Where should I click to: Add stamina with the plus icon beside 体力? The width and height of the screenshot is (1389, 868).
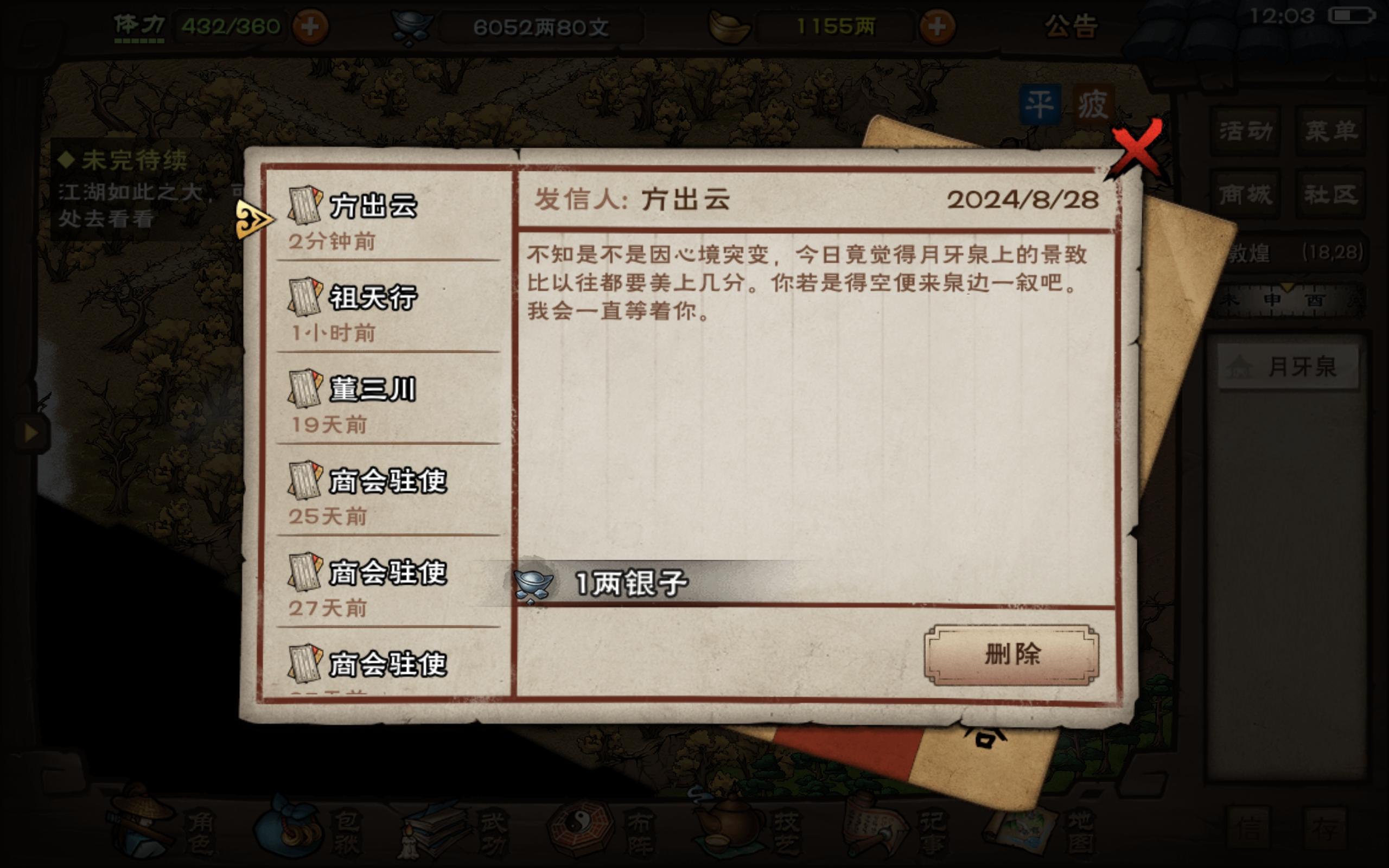click(x=310, y=27)
